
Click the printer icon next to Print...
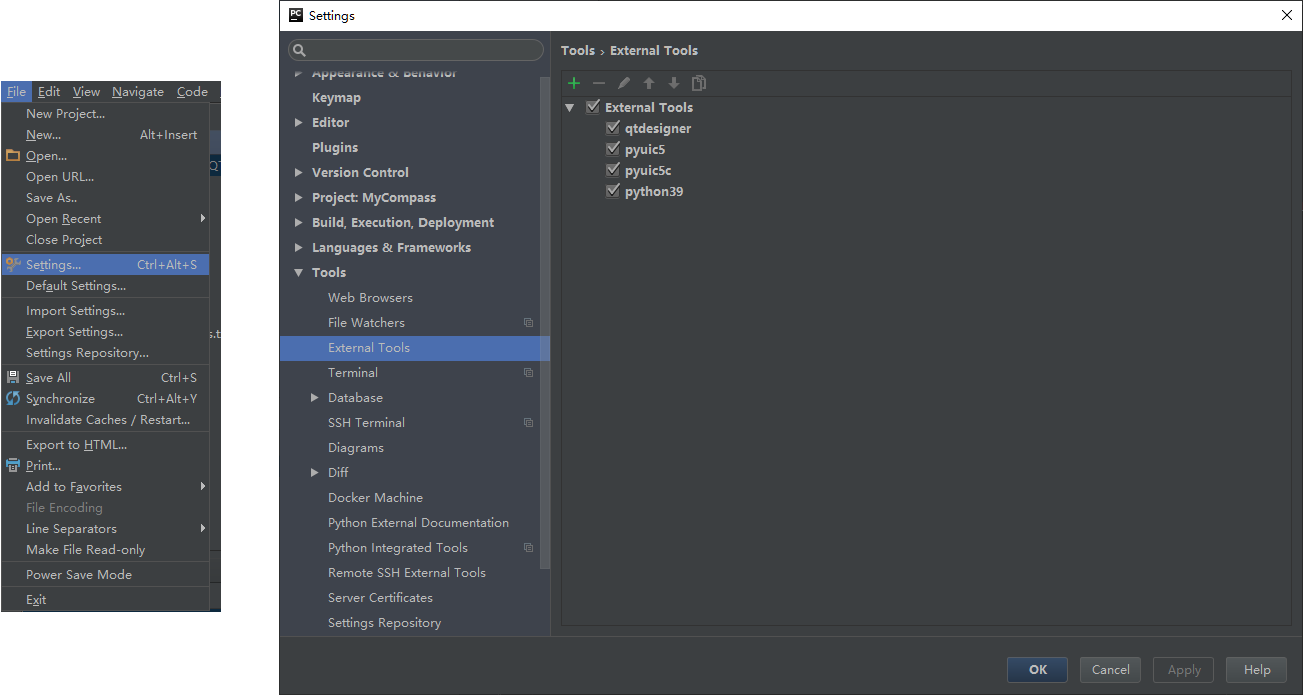tap(13, 466)
